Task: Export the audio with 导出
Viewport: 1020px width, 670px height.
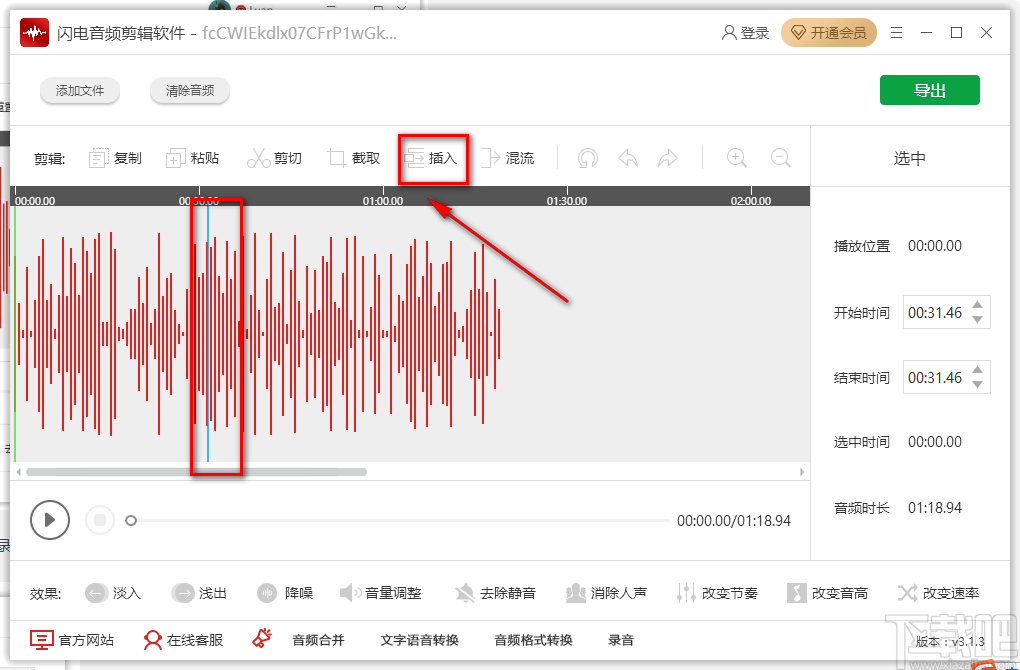Action: click(929, 89)
